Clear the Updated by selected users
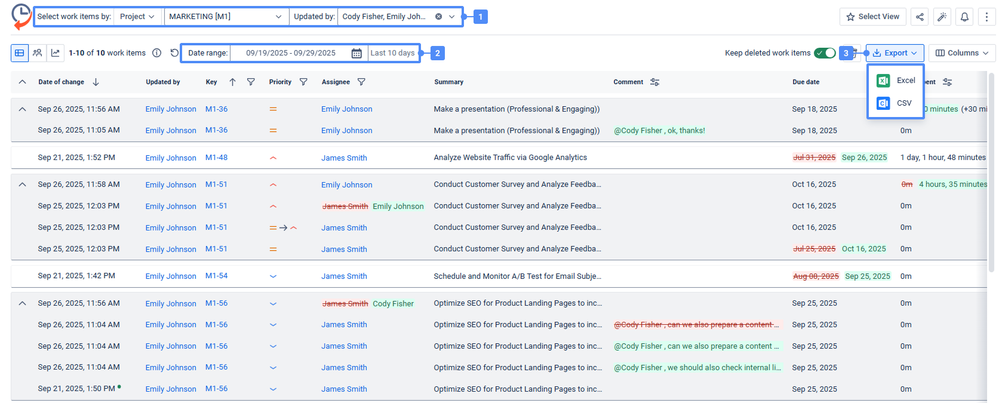This screenshot has height=403, width=999. [x=438, y=17]
